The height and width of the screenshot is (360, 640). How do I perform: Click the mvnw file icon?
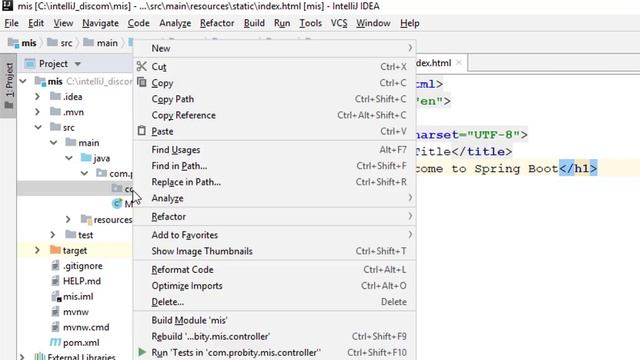[56, 311]
